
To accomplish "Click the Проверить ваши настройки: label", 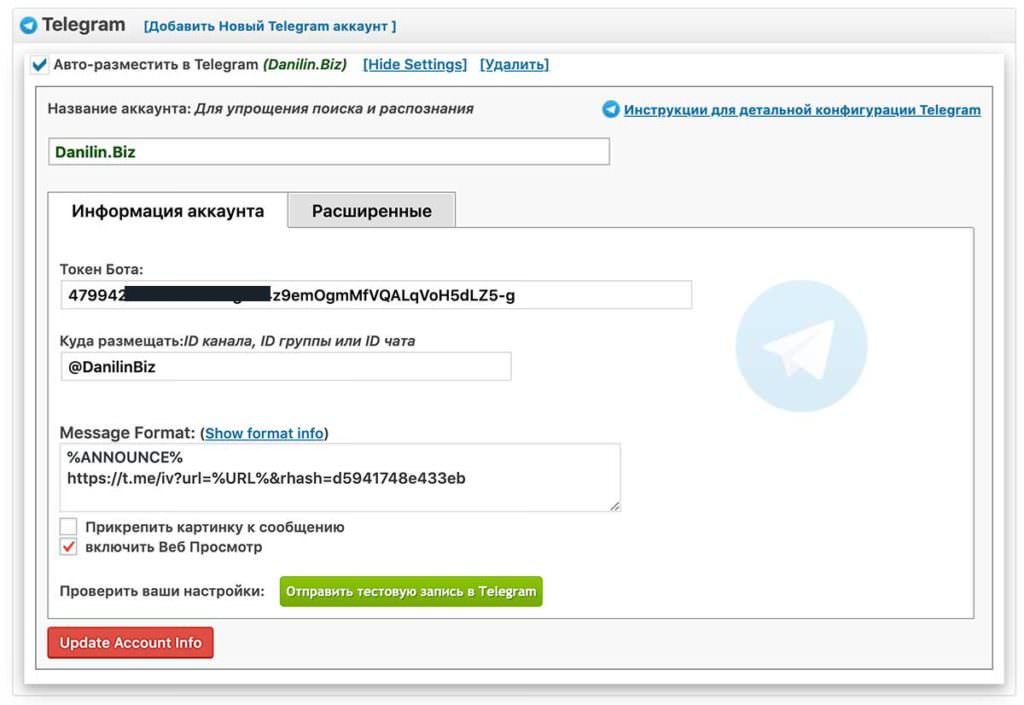I will click(x=162, y=591).
